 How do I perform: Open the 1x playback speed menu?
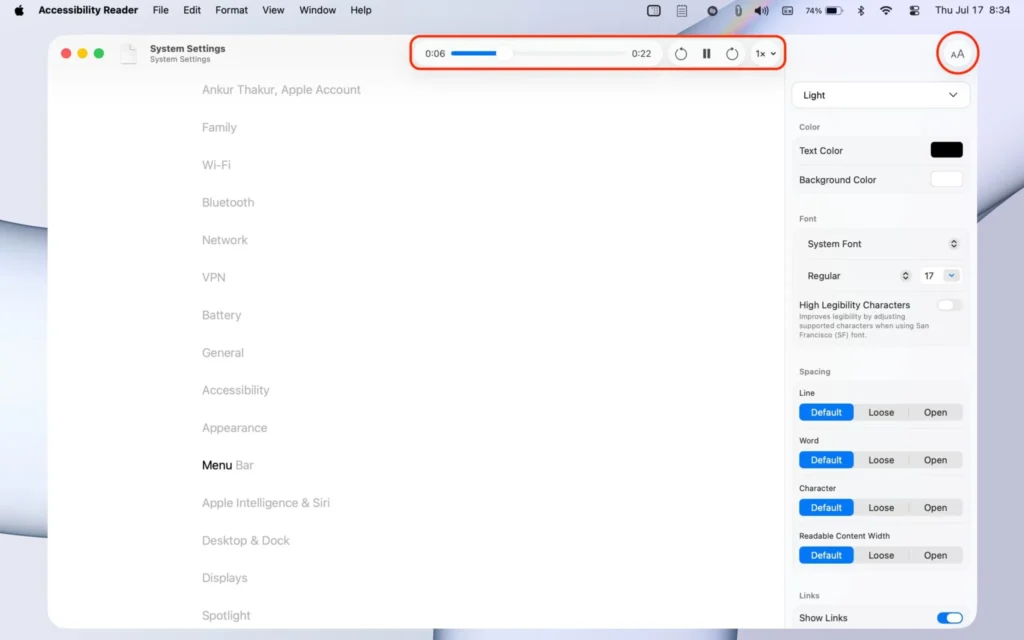tap(765, 54)
